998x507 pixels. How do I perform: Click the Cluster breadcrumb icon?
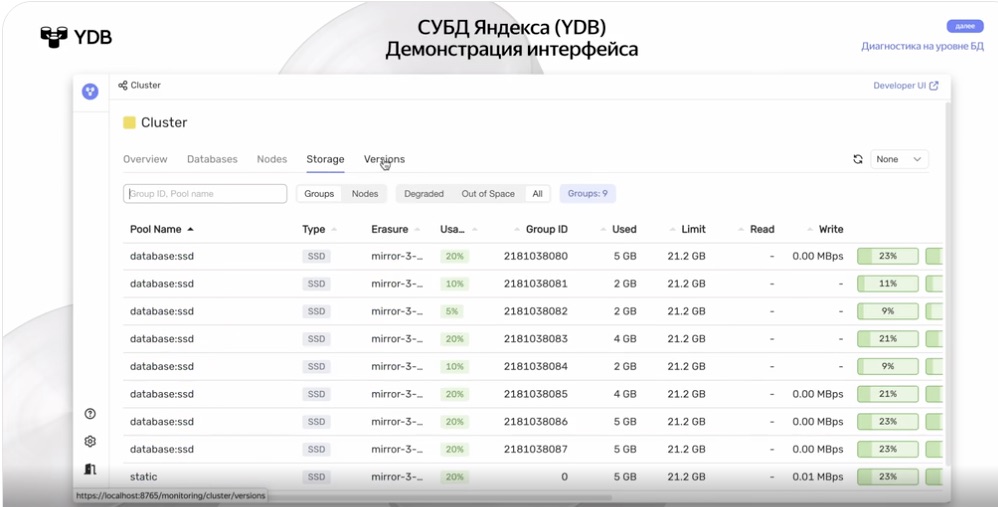pyautogui.click(x=123, y=85)
